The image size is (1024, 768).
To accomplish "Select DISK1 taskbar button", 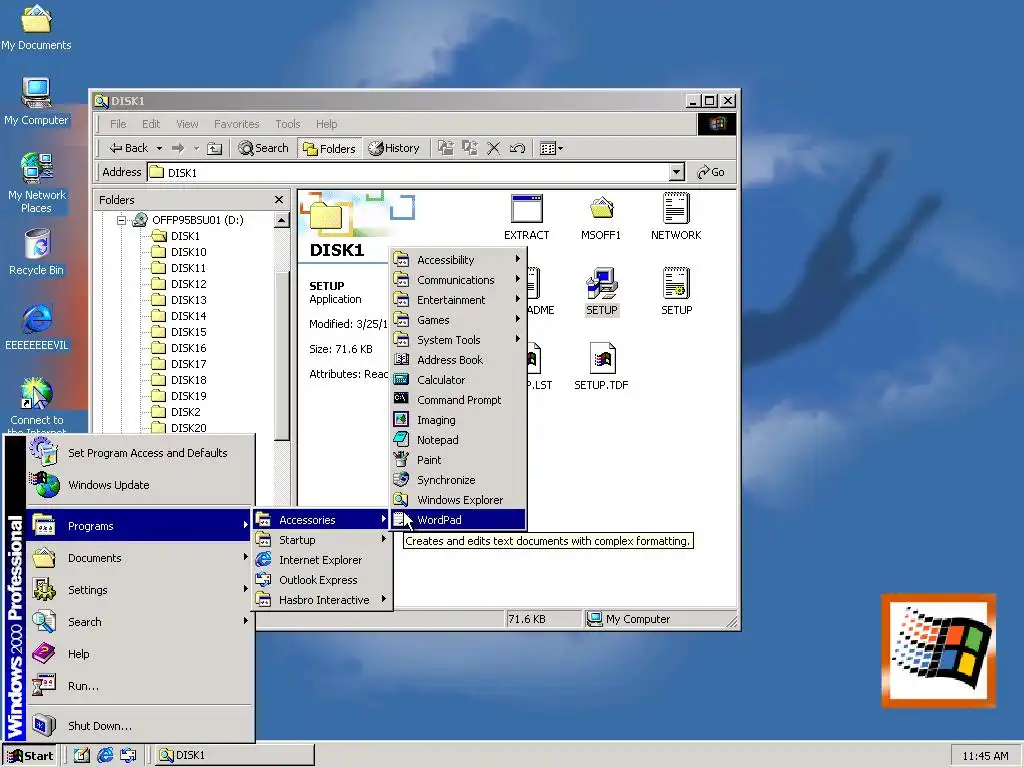I will tap(235, 756).
